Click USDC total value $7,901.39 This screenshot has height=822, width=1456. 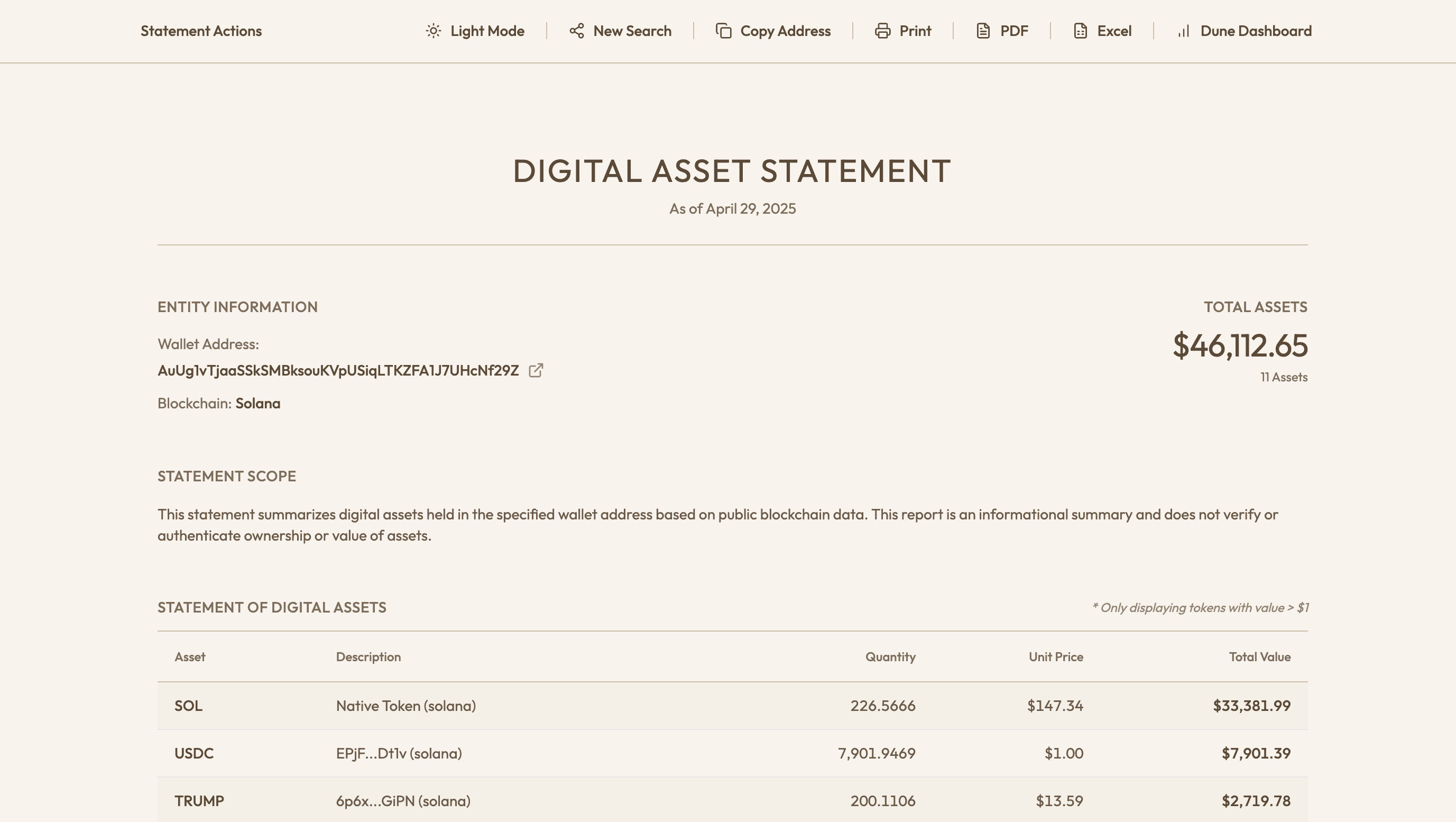[1256, 754]
